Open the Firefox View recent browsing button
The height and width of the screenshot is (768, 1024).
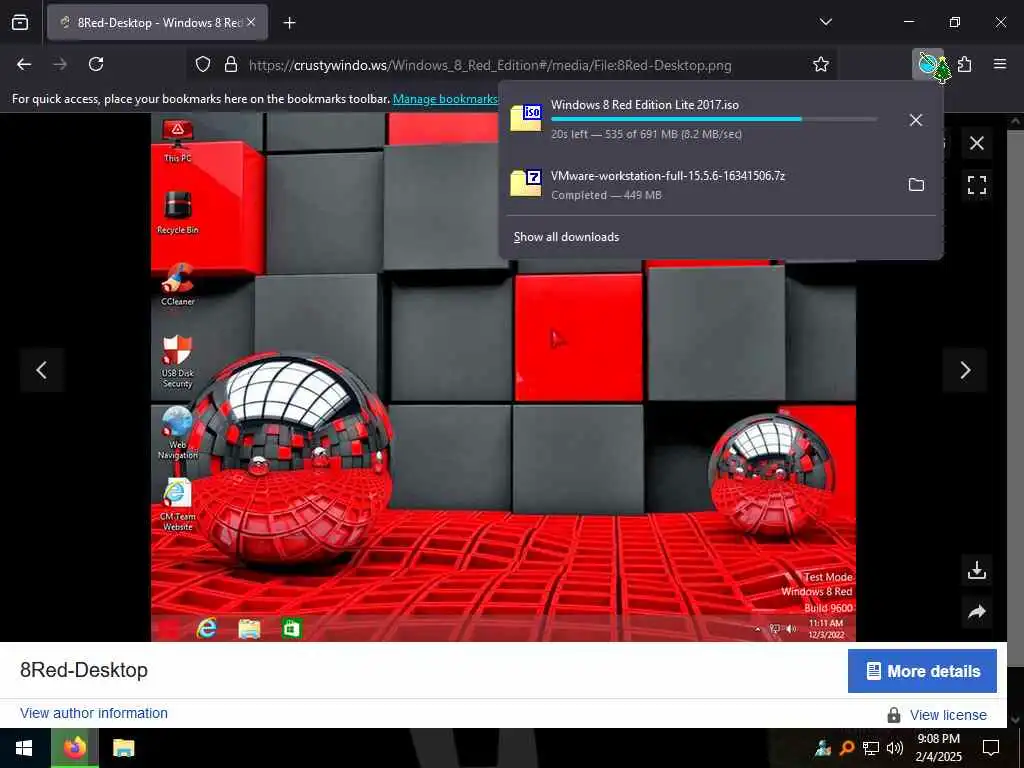pyautogui.click(x=20, y=22)
